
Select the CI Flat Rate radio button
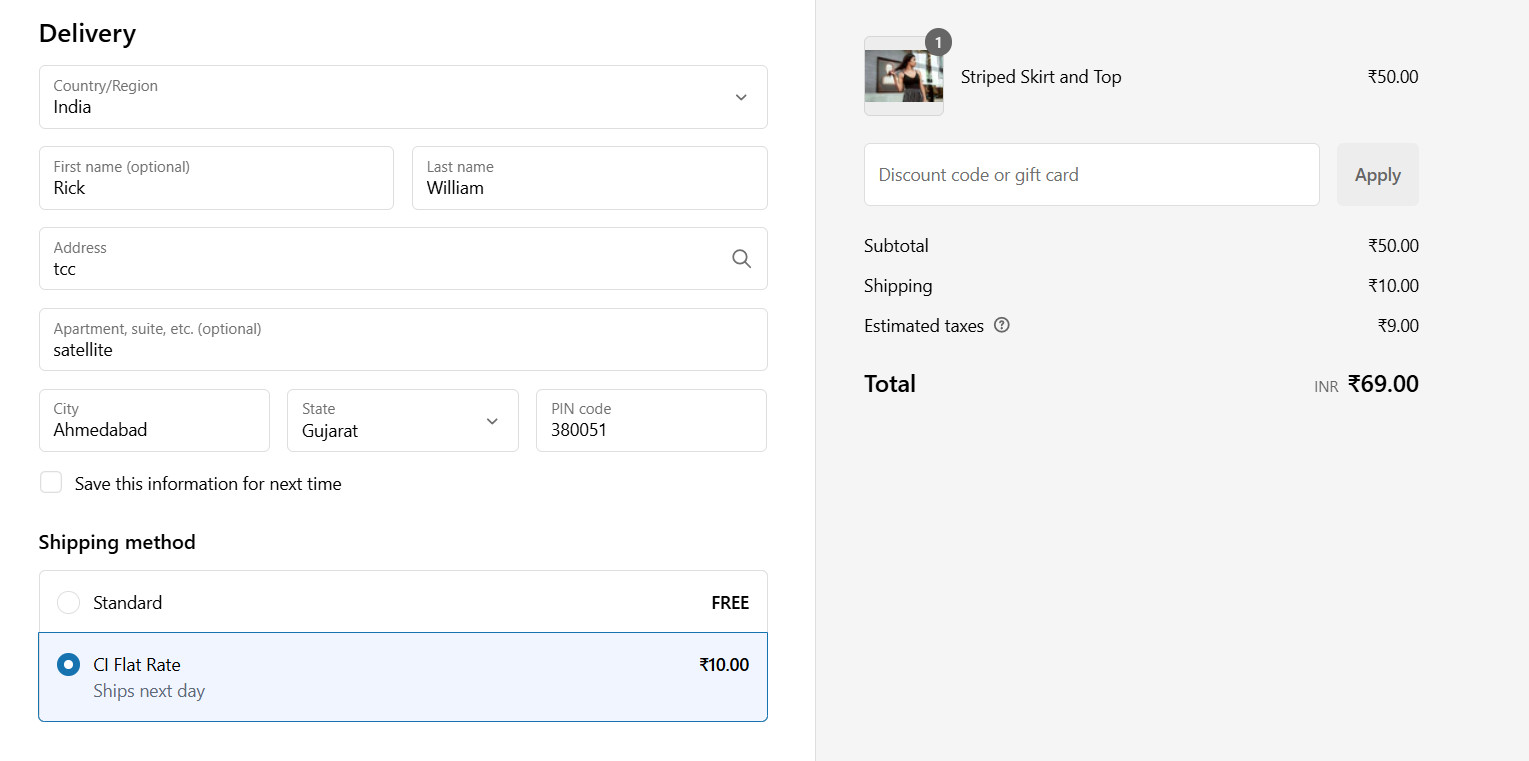tap(68, 665)
